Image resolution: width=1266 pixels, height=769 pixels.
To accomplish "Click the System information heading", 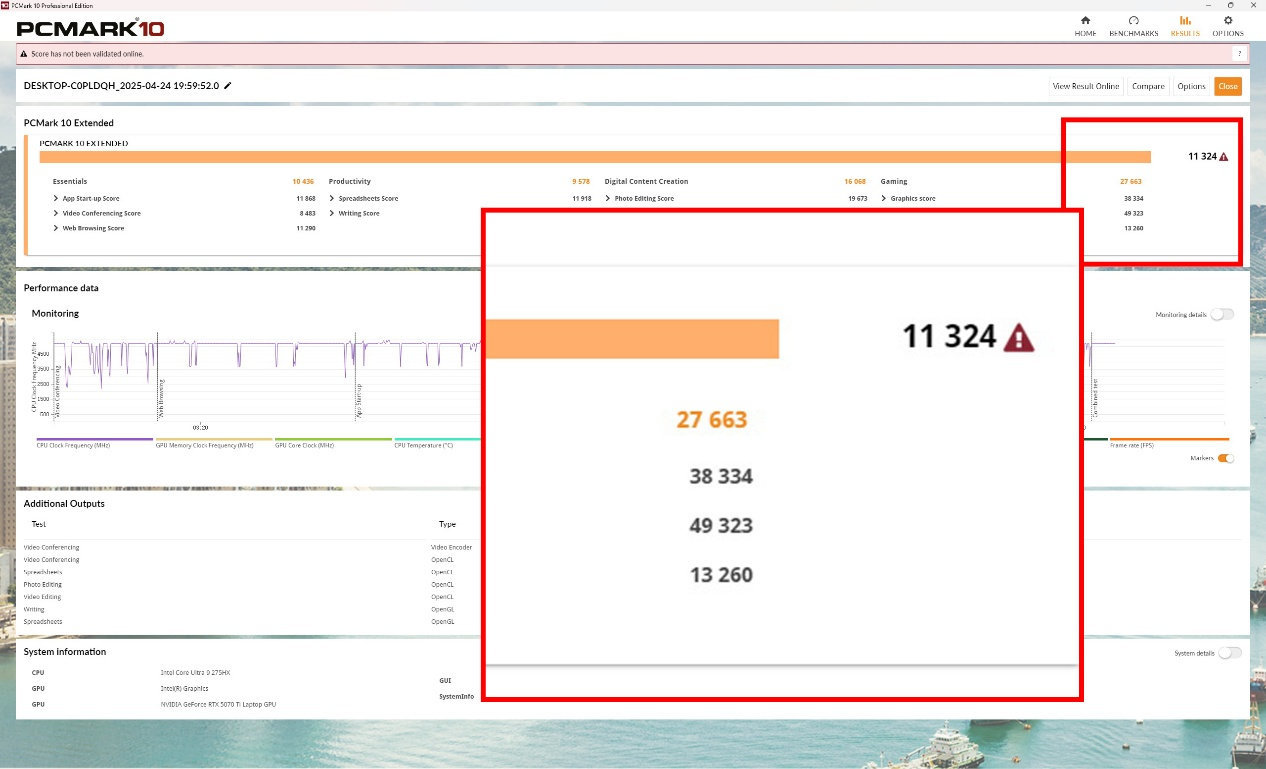I will click(65, 652).
